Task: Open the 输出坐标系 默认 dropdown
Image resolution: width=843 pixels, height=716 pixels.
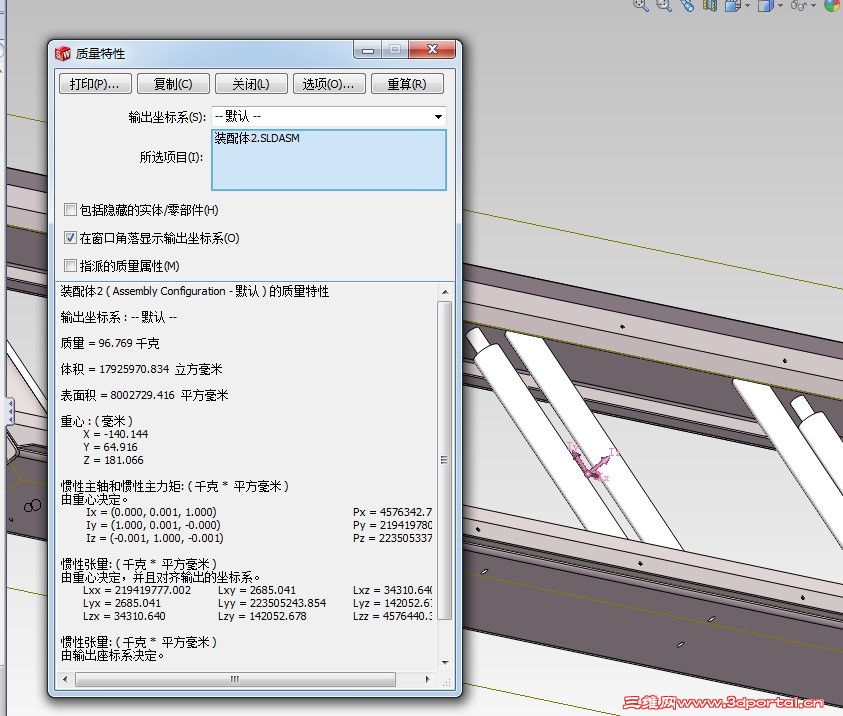Action: click(437, 115)
